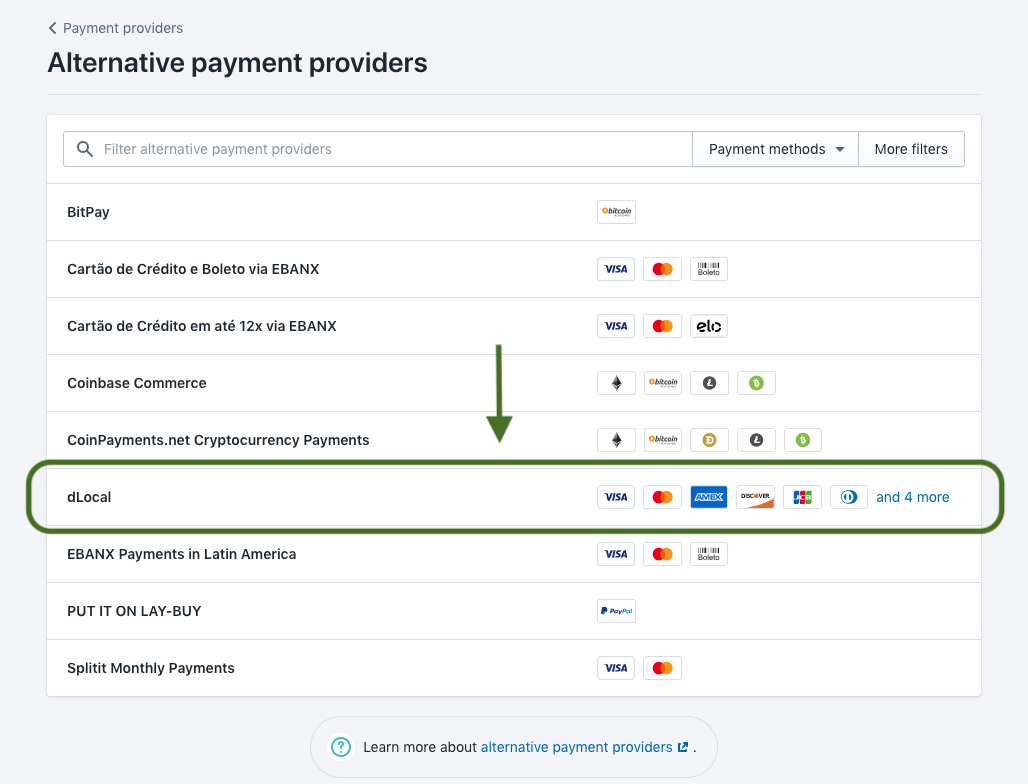Open the Payment methods dropdown

coord(776,149)
